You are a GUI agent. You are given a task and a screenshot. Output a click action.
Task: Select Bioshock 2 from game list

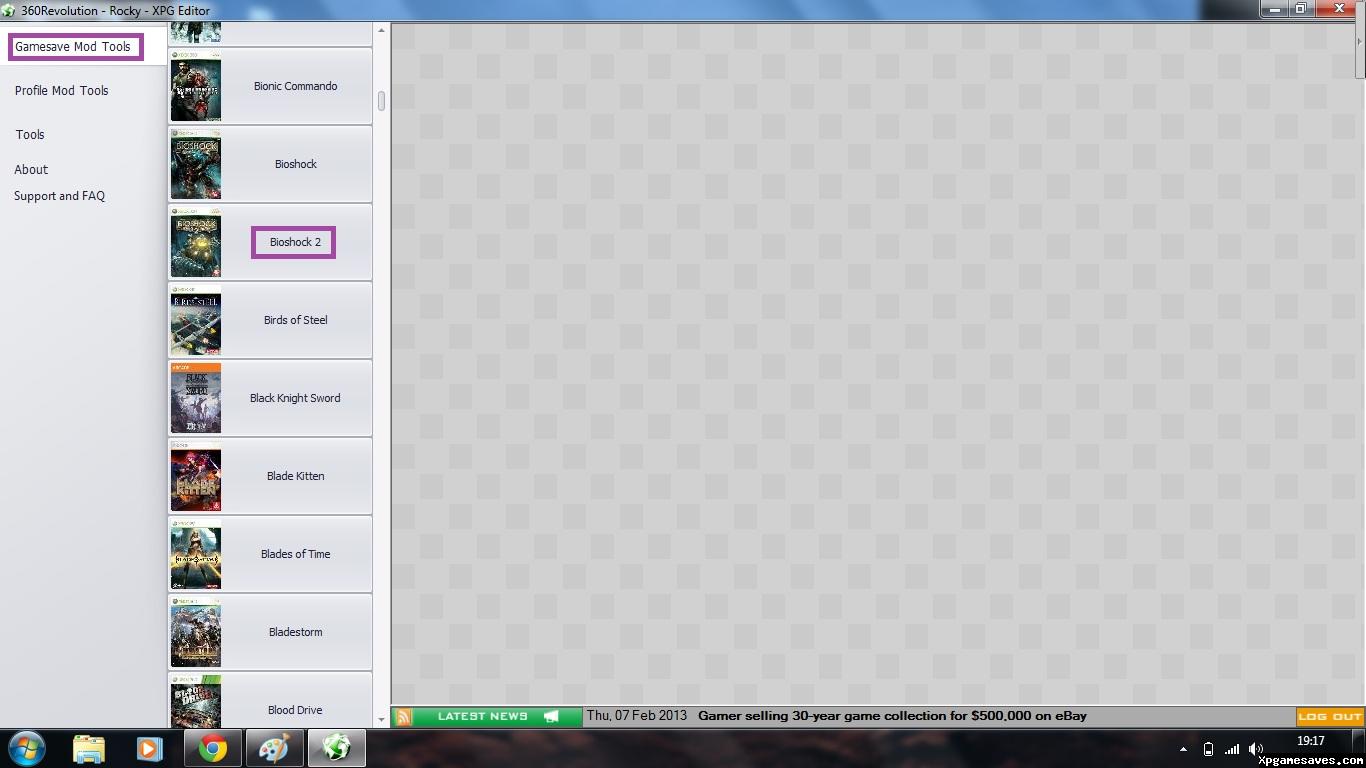pos(294,242)
